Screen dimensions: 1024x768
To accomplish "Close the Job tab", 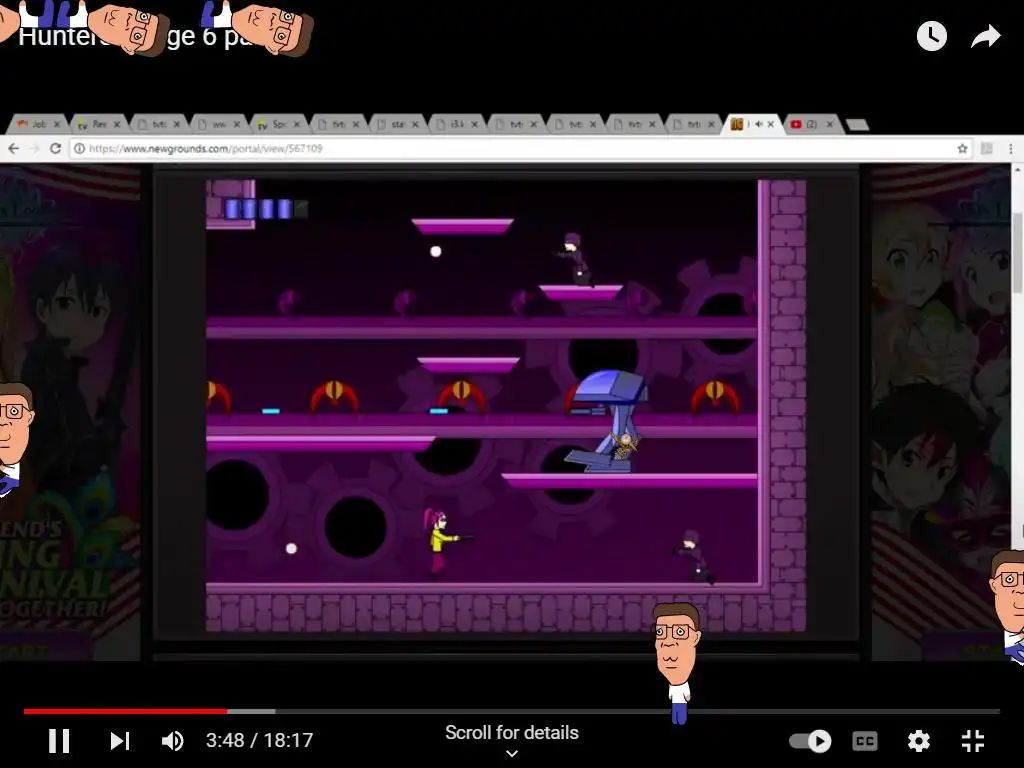I will click(x=57, y=124).
